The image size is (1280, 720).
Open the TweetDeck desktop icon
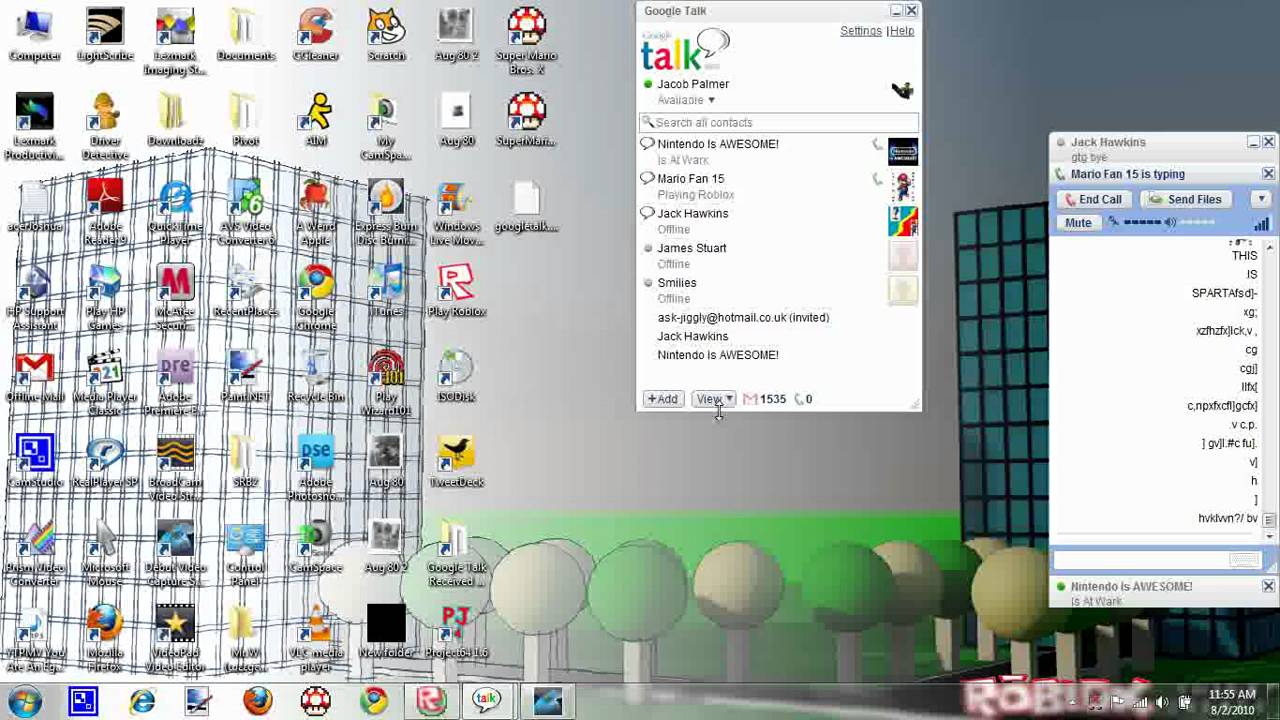click(456, 460)
